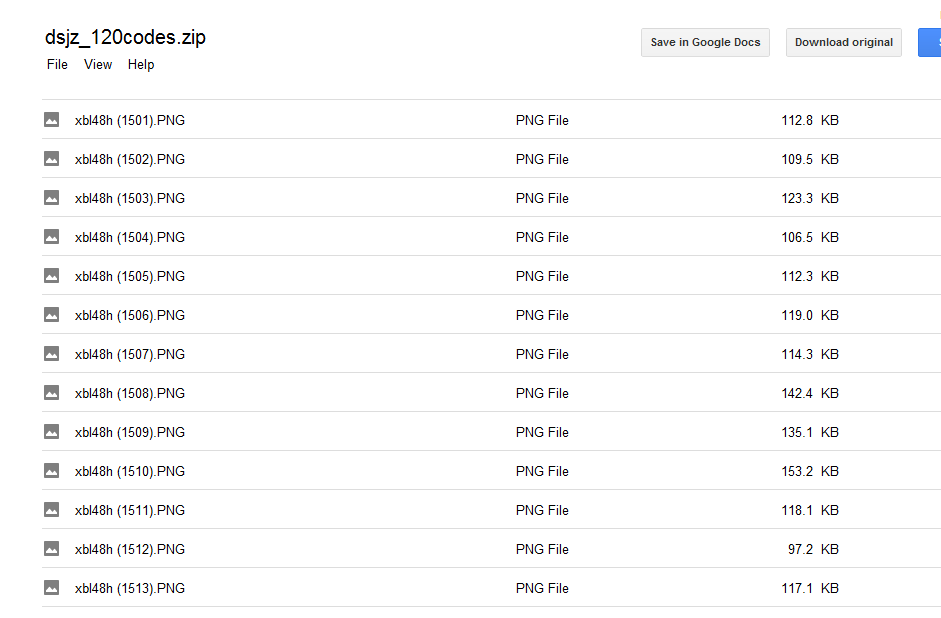Open the File menu
941x618 pixels.
[57, 65]
